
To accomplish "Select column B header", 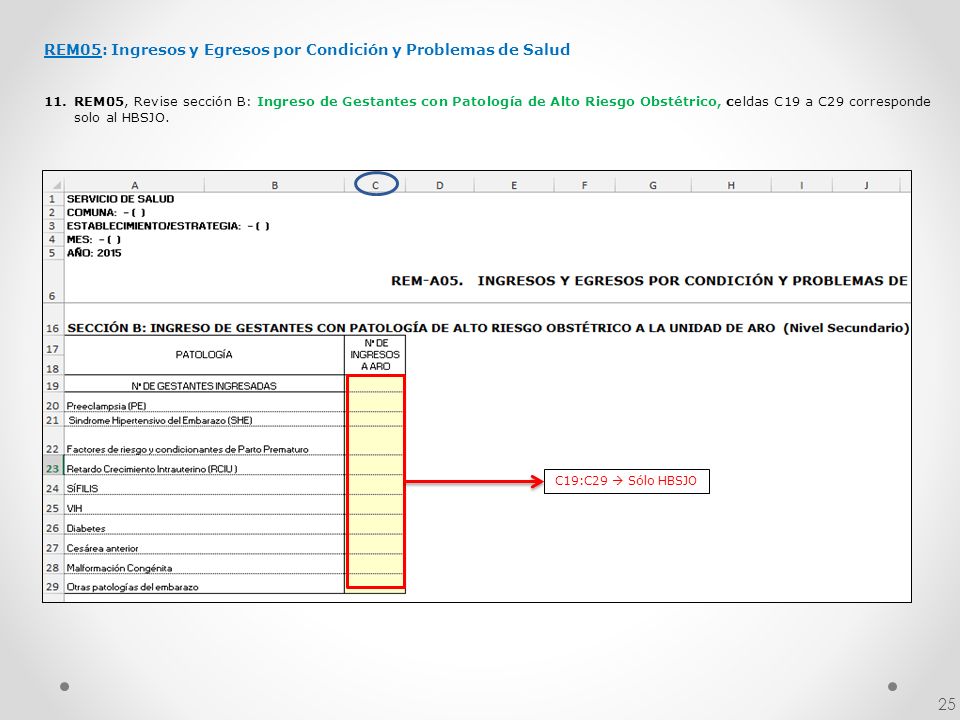I will click(x=275, y=185).
